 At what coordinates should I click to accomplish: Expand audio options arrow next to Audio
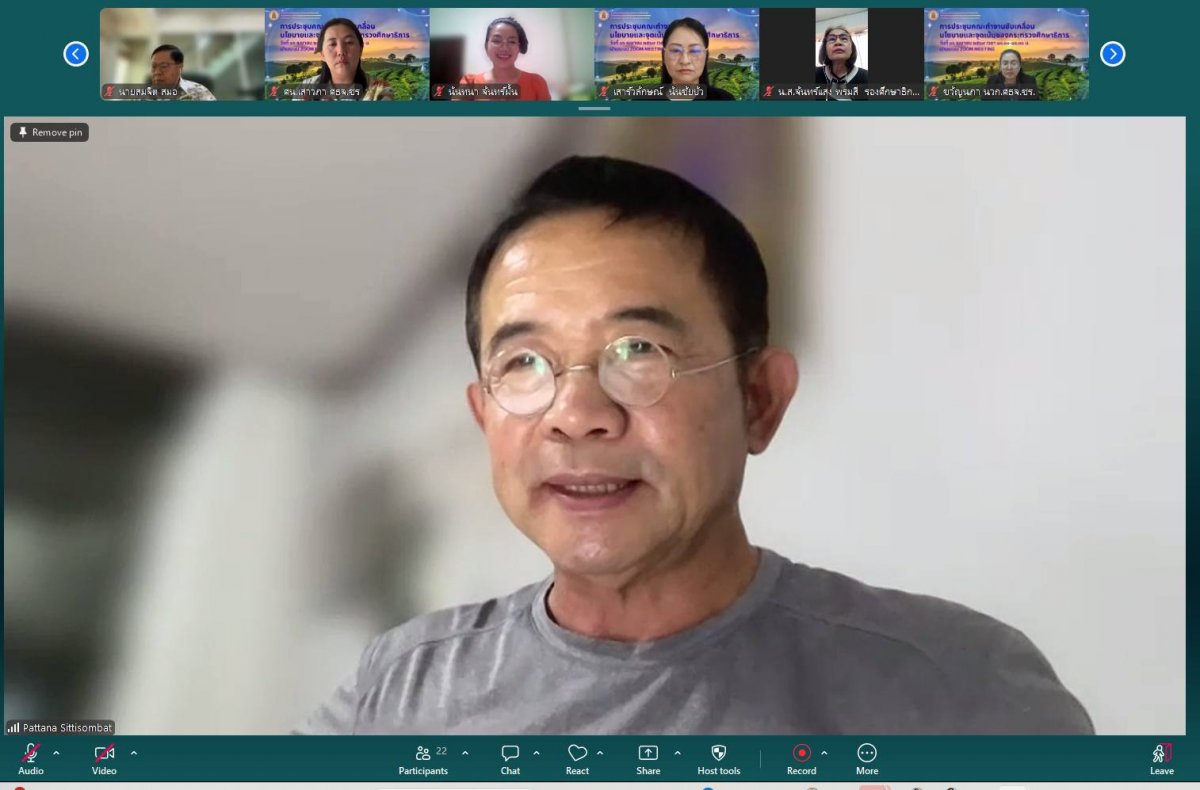click(x=56, y=753)
